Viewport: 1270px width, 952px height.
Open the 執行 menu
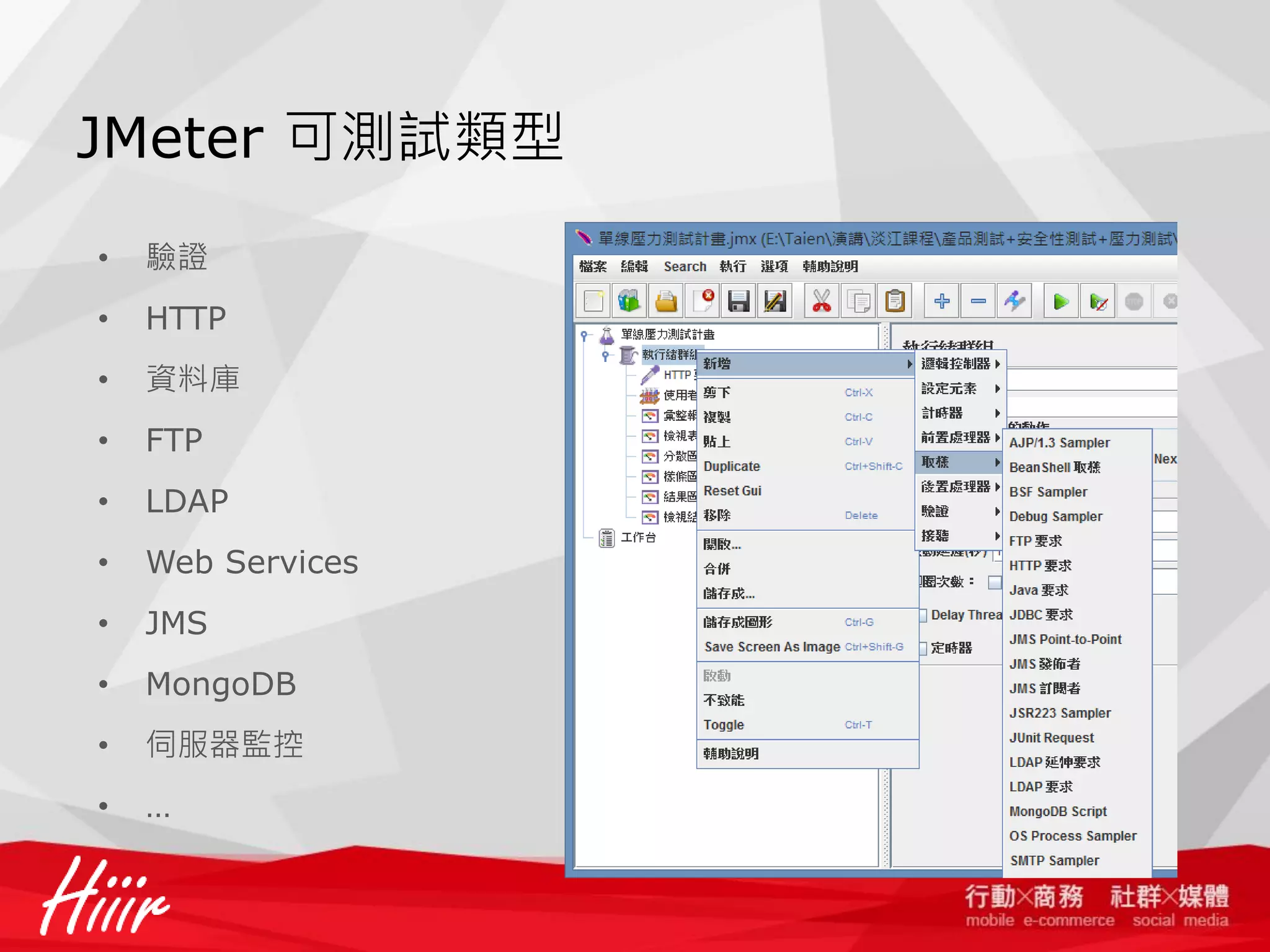click(733, 267)
